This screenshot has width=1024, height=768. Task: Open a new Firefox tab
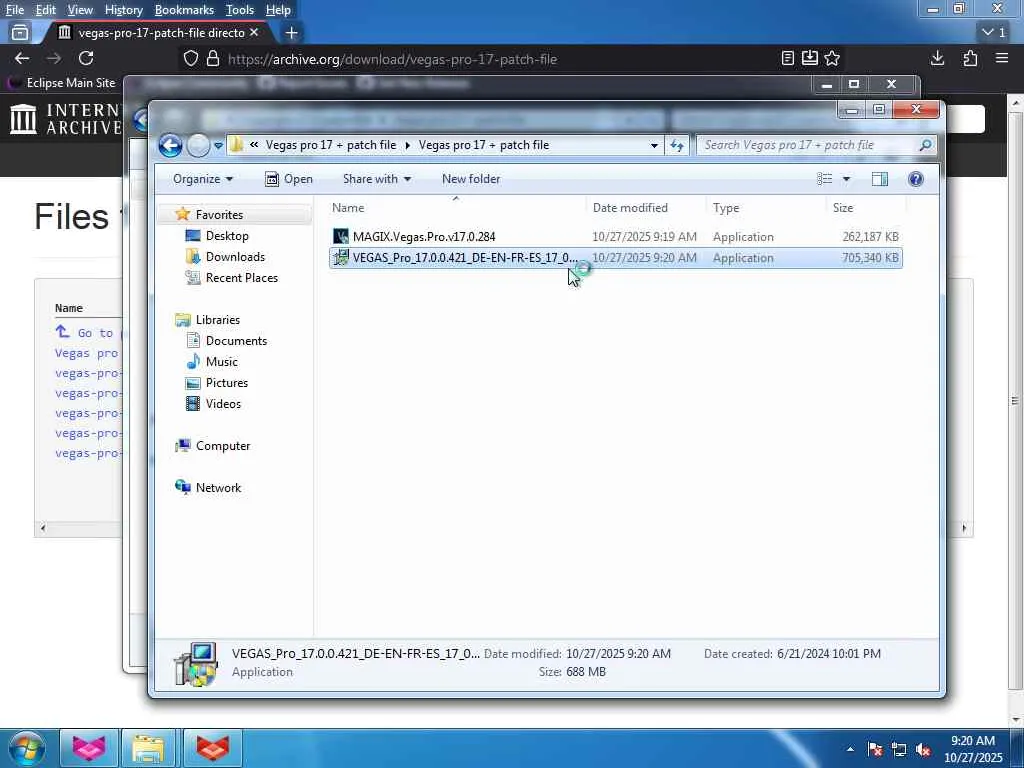(x=291, y=33)
